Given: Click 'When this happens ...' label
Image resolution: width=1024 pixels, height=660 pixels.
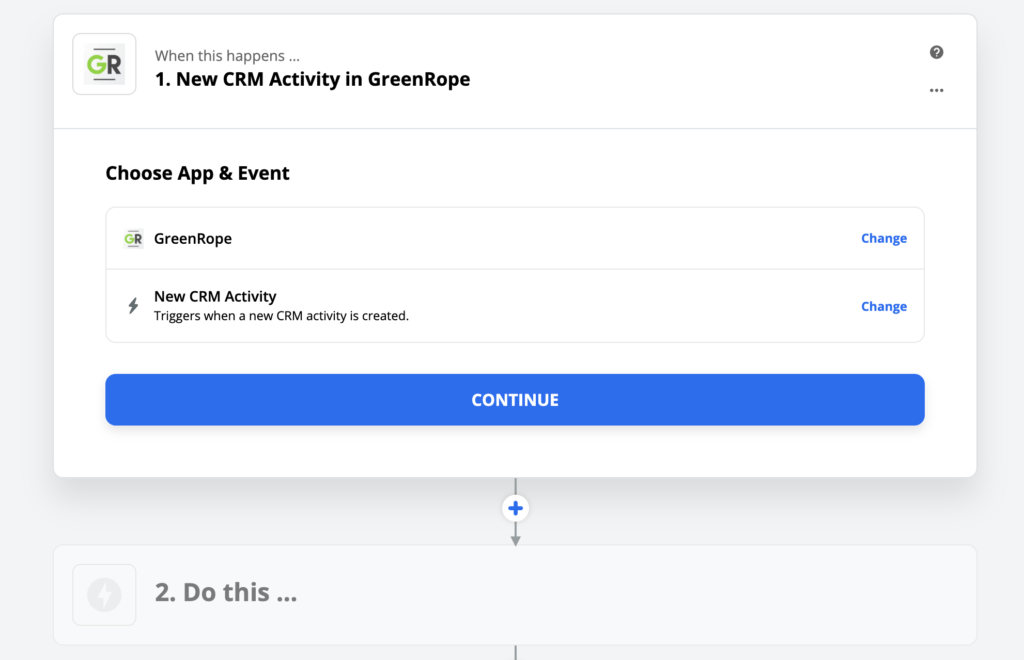Looking at the screenshot, I should 227,55.
